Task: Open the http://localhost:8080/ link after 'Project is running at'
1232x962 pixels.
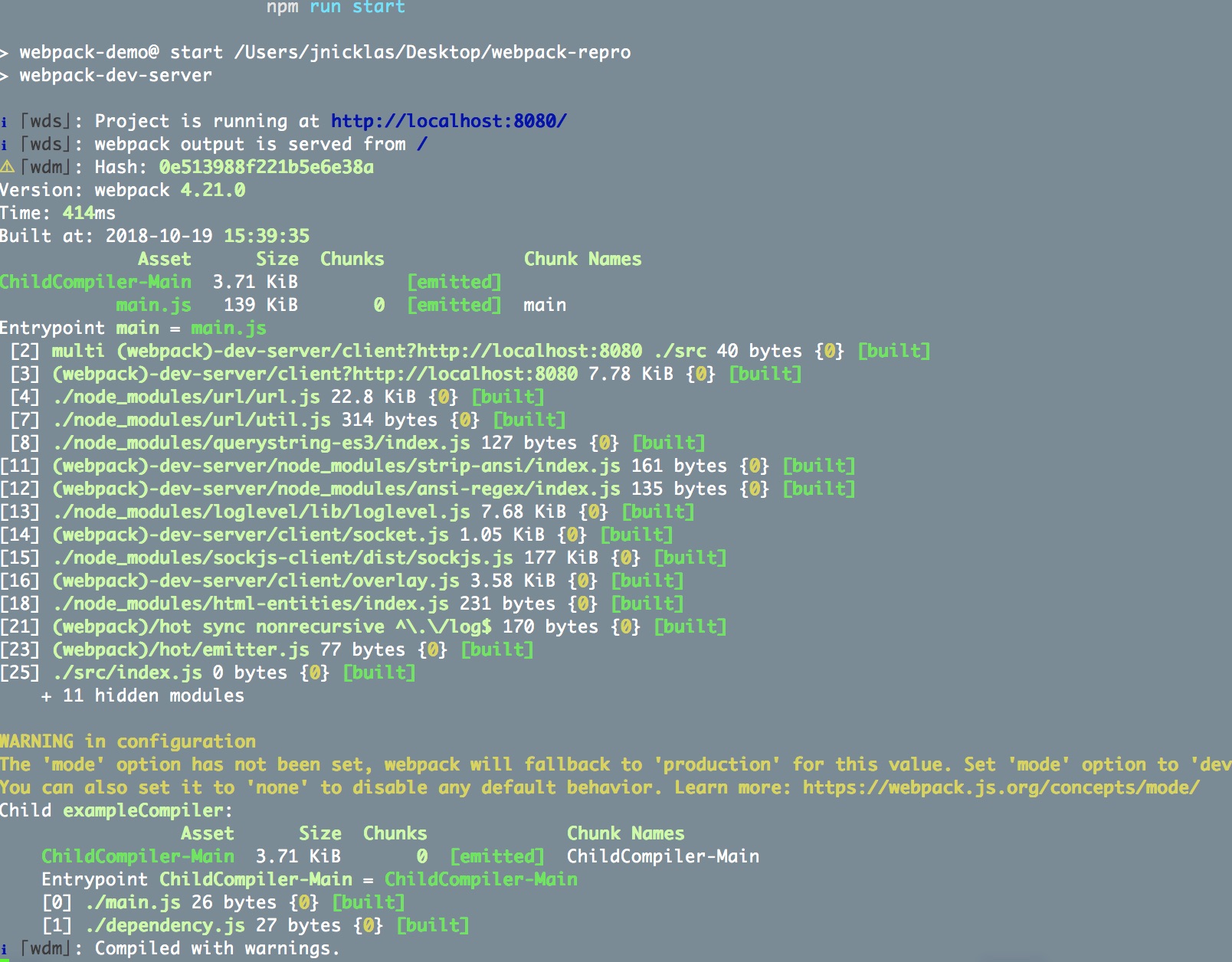Action: (449, 121)
